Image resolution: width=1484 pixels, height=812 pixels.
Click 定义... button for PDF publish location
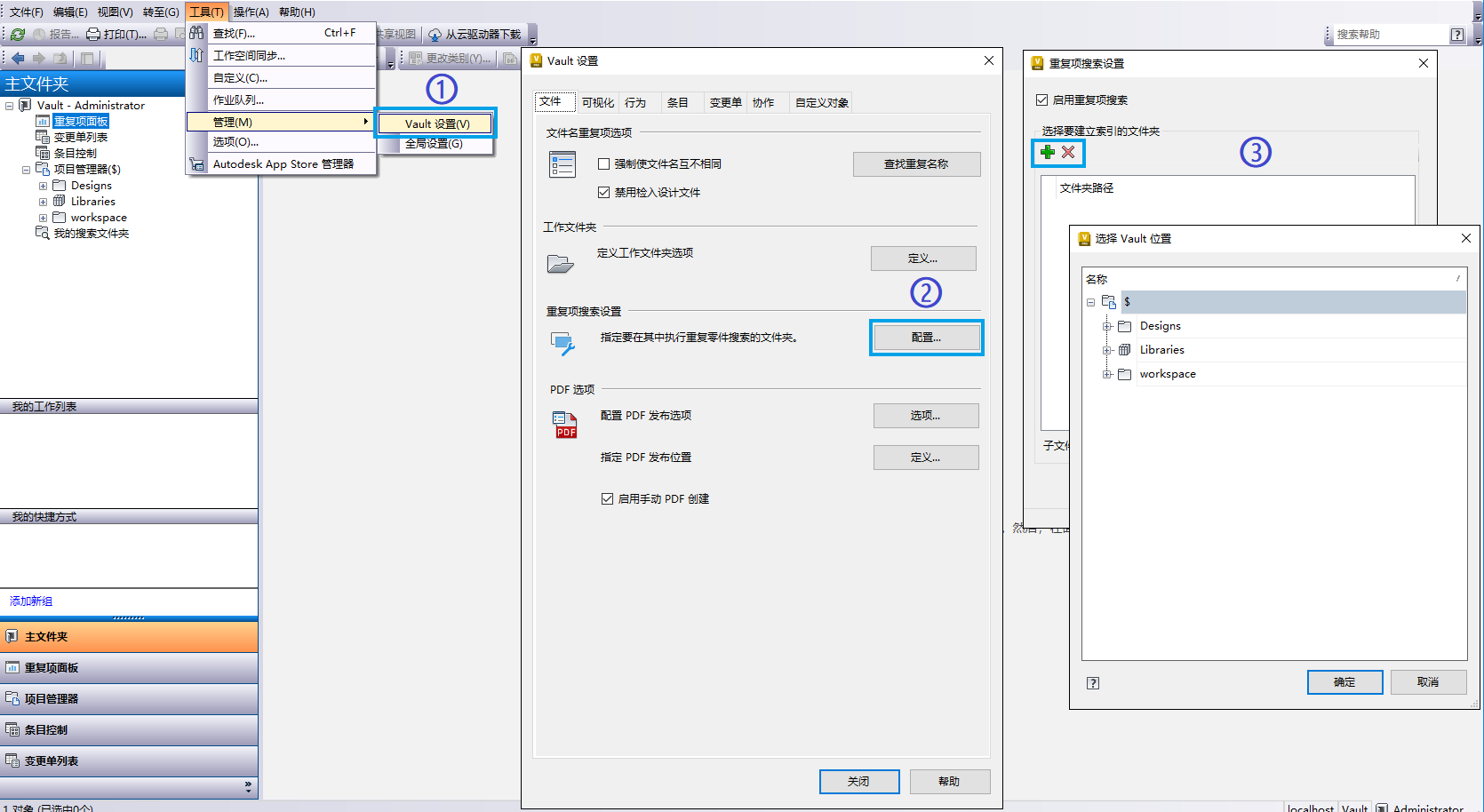pos(926,458)
